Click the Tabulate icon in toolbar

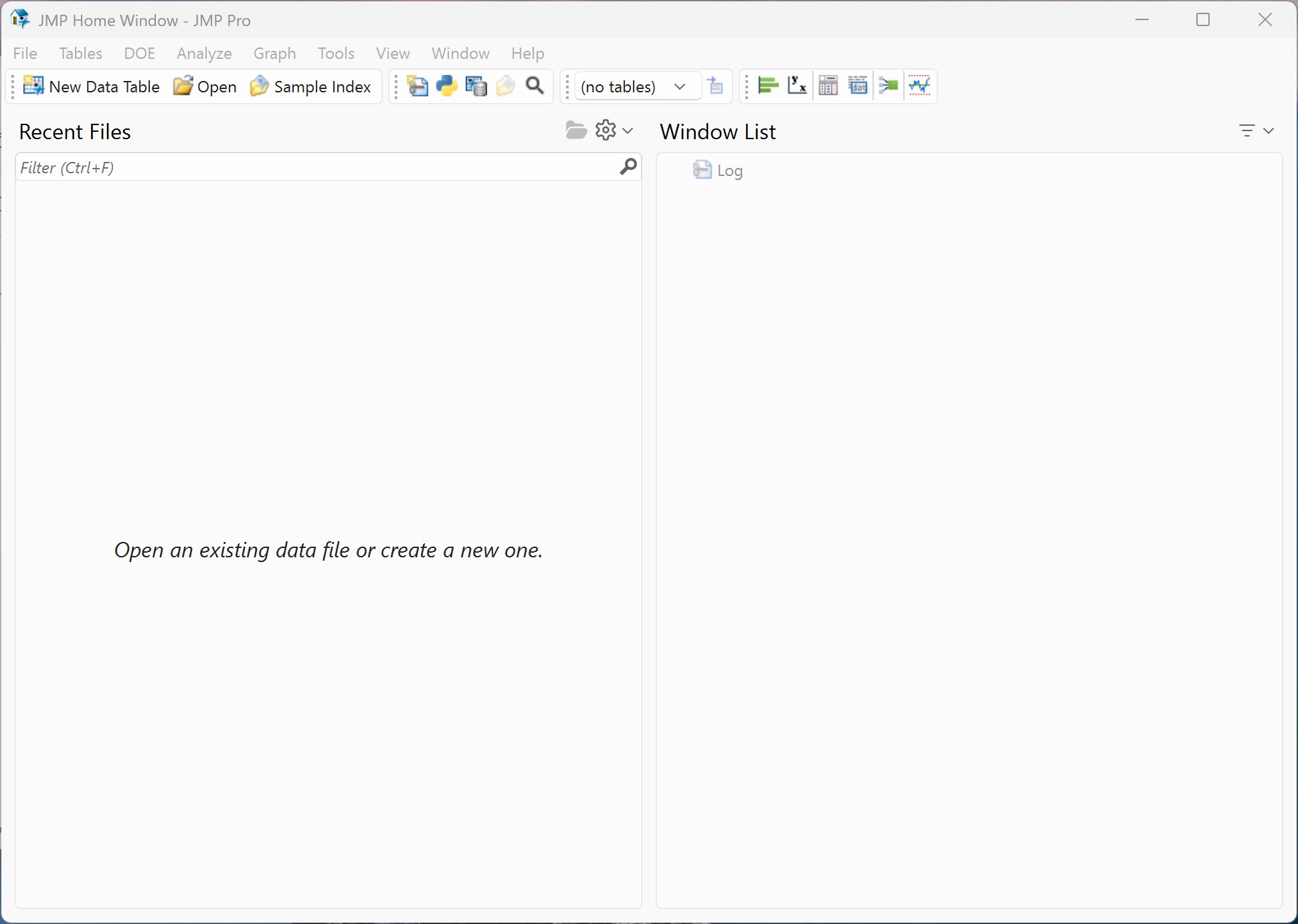tap(828, 86)
